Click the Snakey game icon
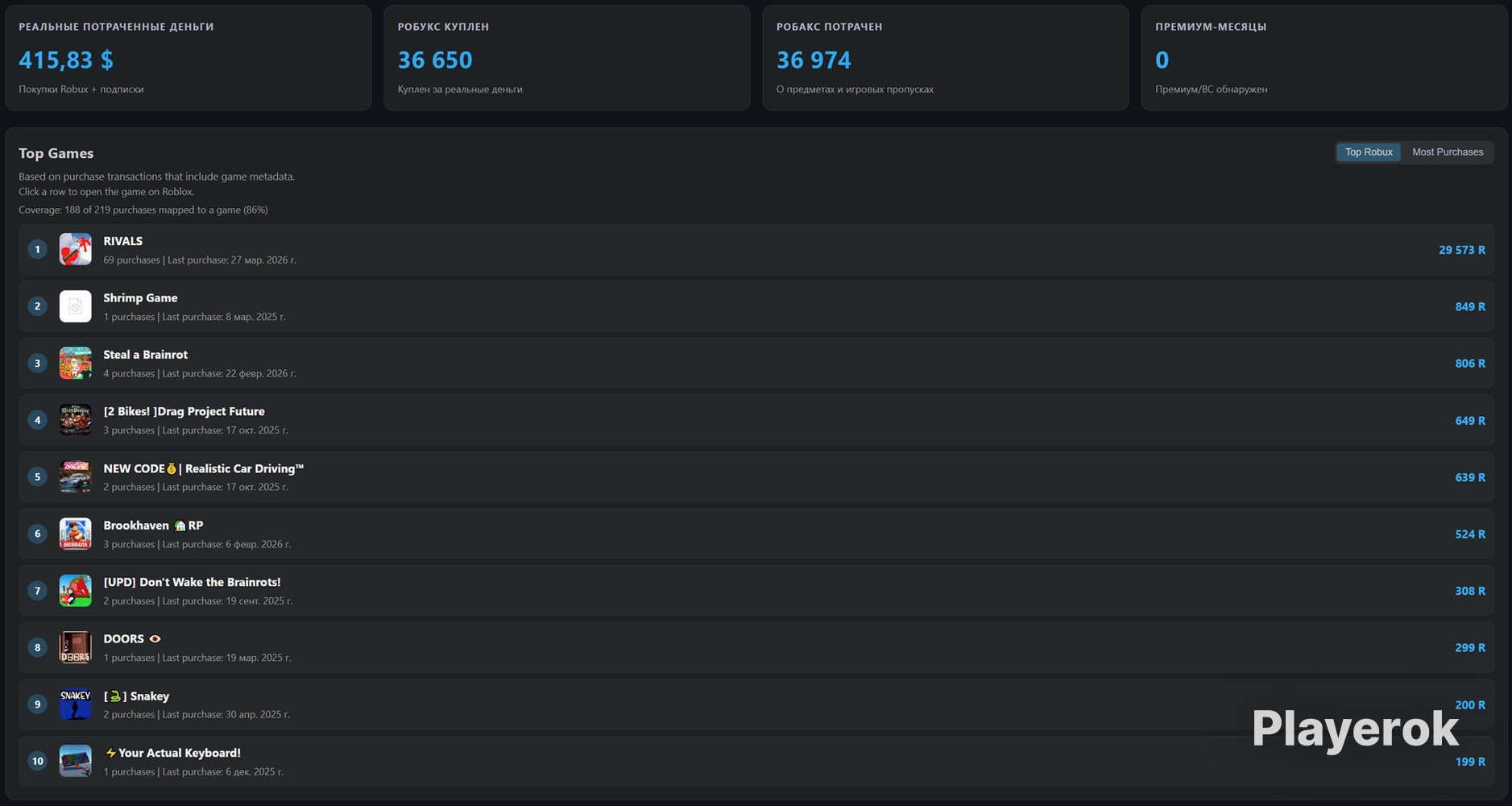1512x806 pixels. (x=75, y=704)
